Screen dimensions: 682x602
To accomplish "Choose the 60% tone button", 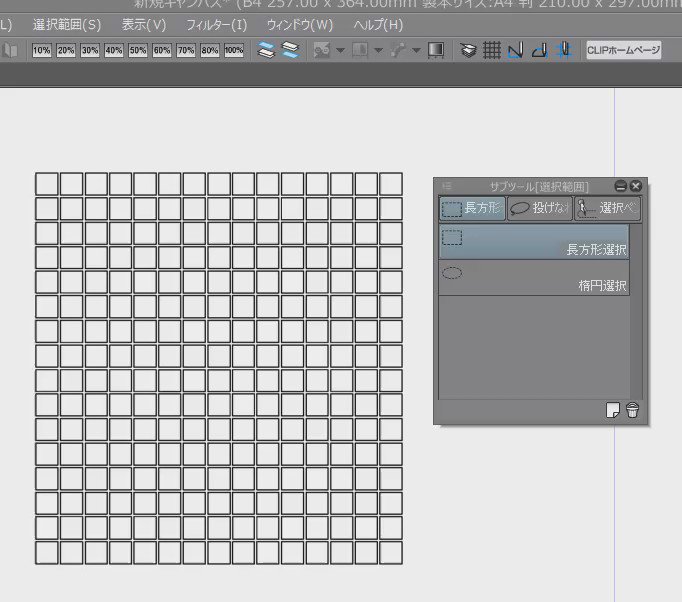I will point(161,50).
